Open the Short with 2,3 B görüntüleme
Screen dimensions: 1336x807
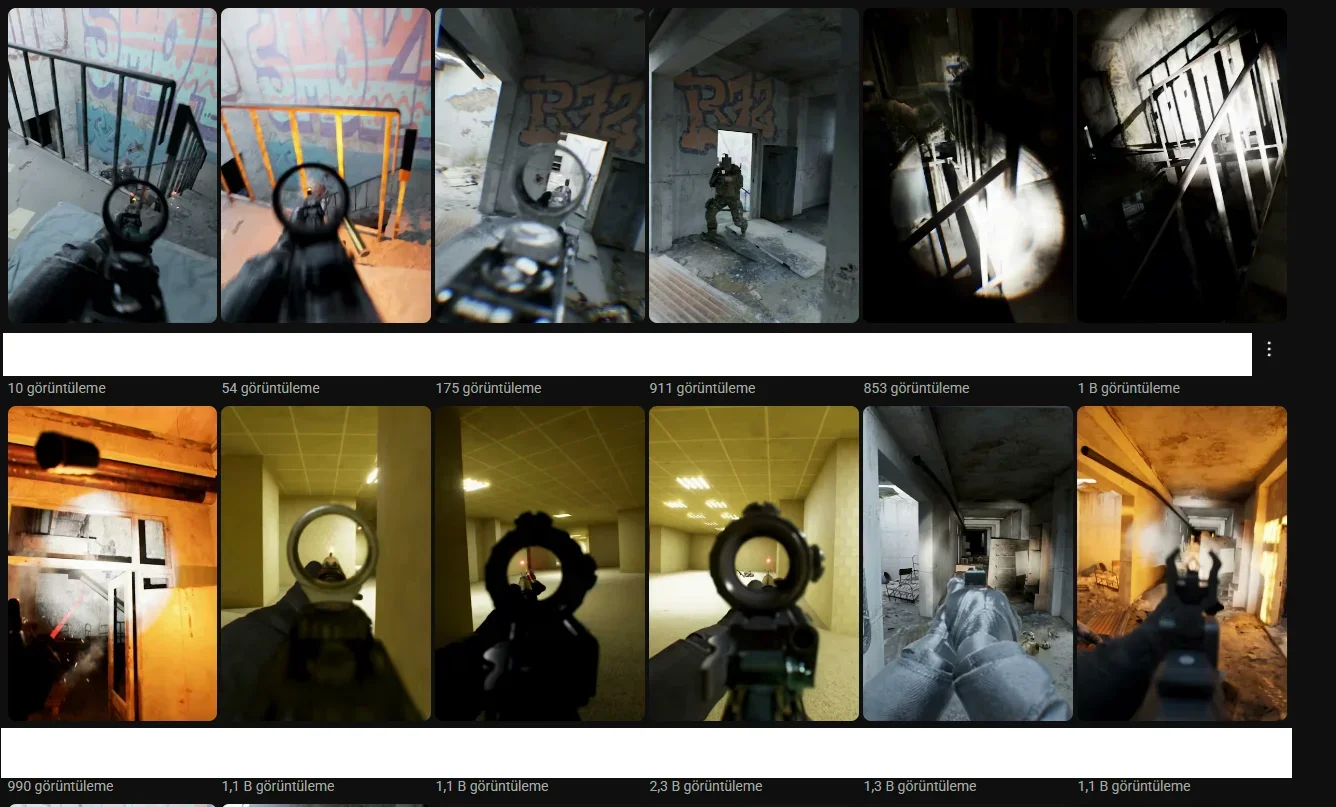click(754, 564)
